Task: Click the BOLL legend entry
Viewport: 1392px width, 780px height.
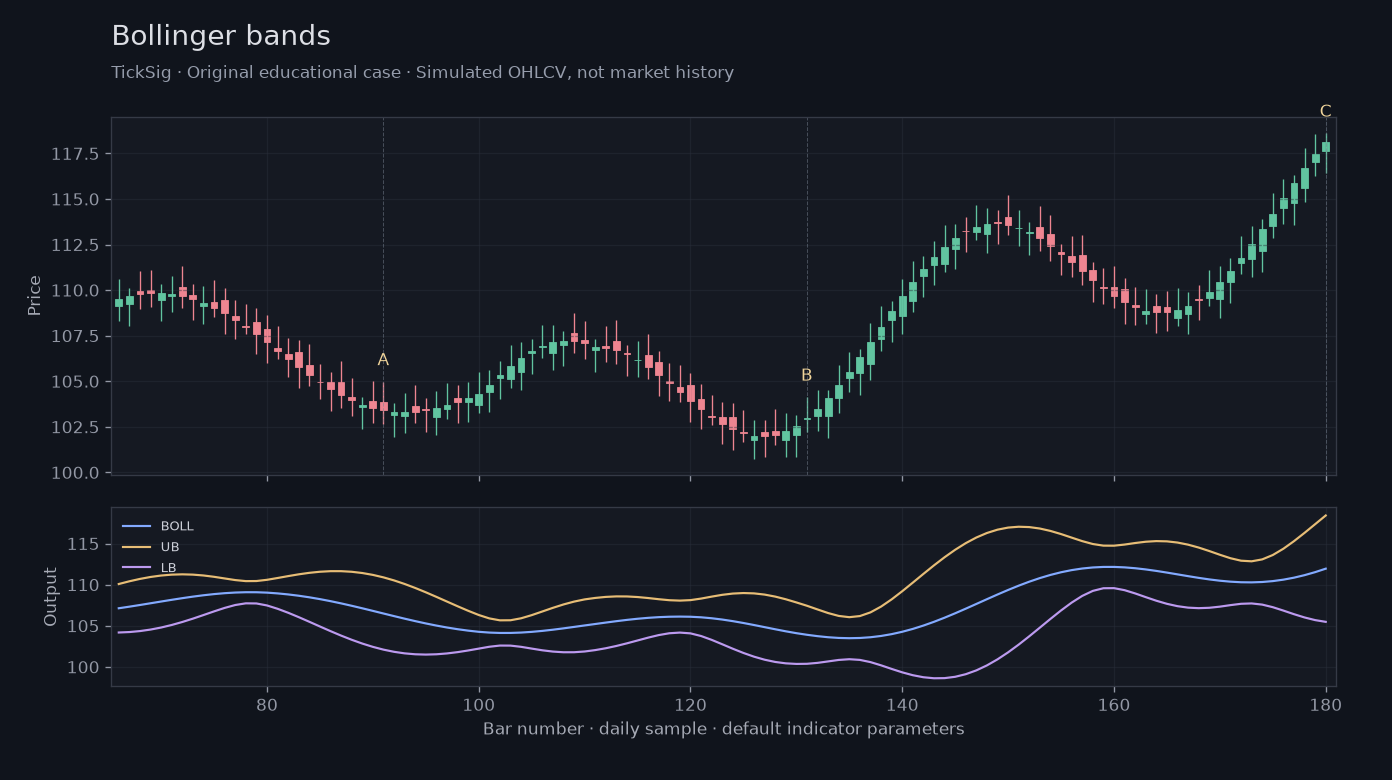Action: (158, 526)
